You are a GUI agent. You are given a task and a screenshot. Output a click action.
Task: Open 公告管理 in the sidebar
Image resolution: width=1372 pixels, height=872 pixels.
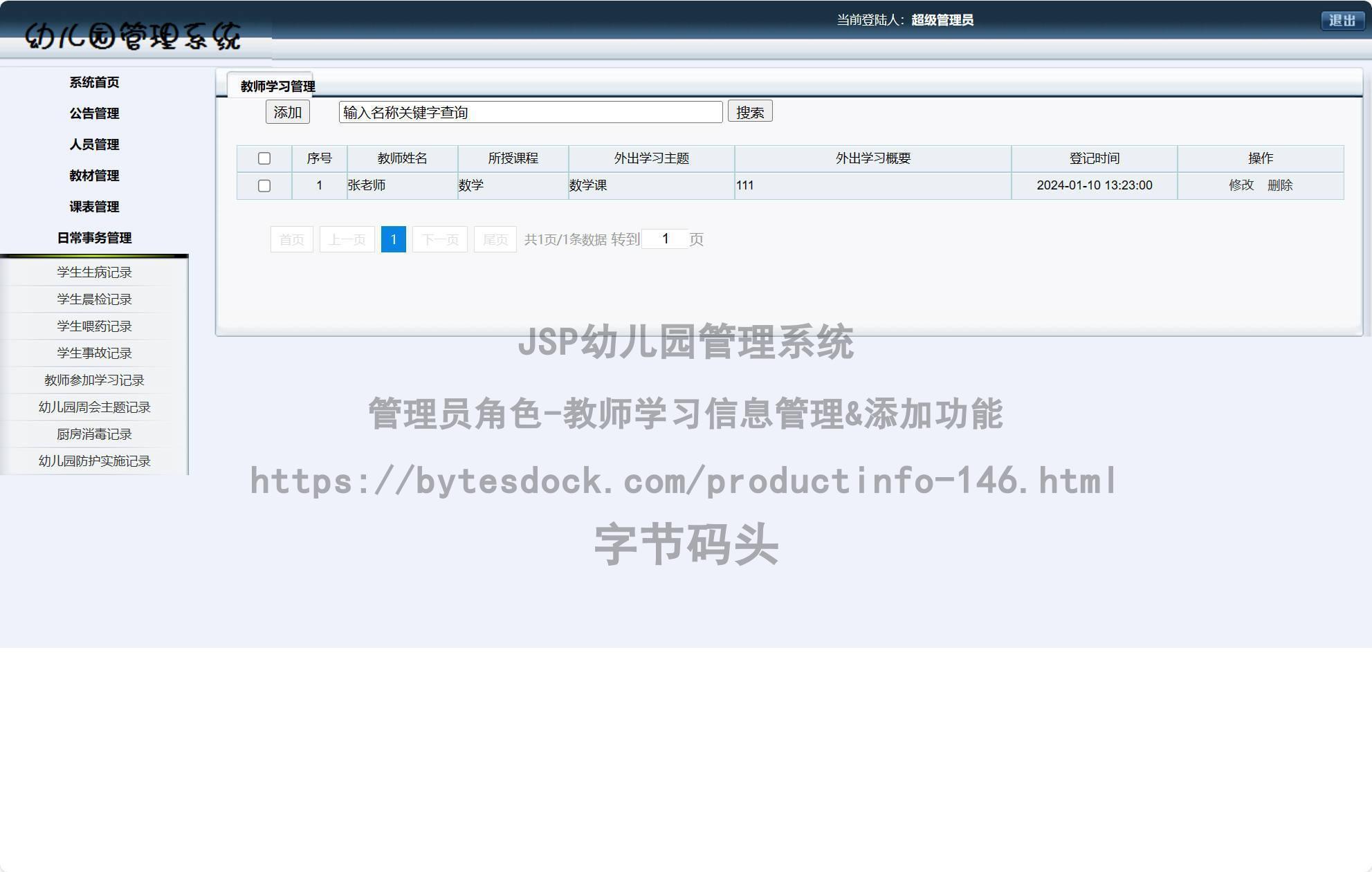tap(94, 113)
